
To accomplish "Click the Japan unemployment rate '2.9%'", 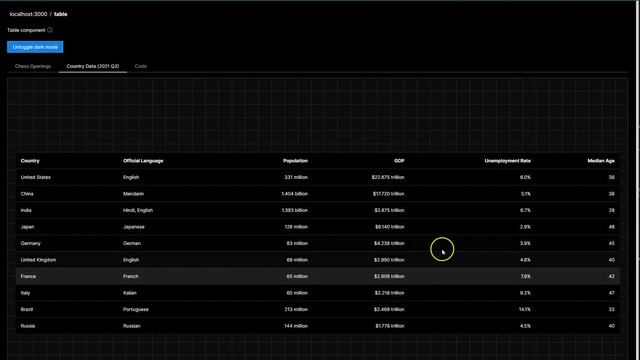I will coord(525,227).
